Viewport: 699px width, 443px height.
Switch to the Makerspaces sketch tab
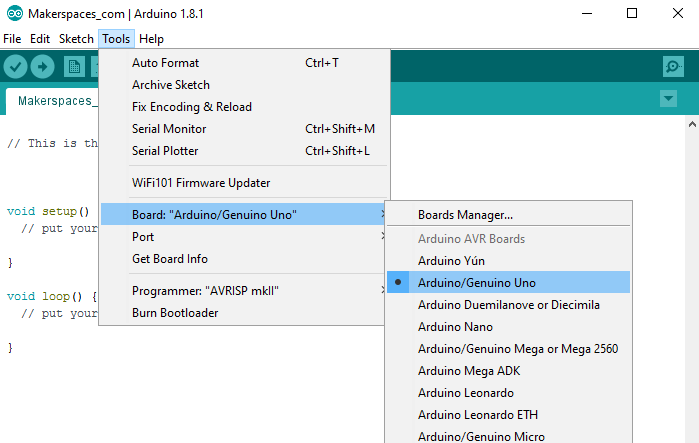[55, 101]
